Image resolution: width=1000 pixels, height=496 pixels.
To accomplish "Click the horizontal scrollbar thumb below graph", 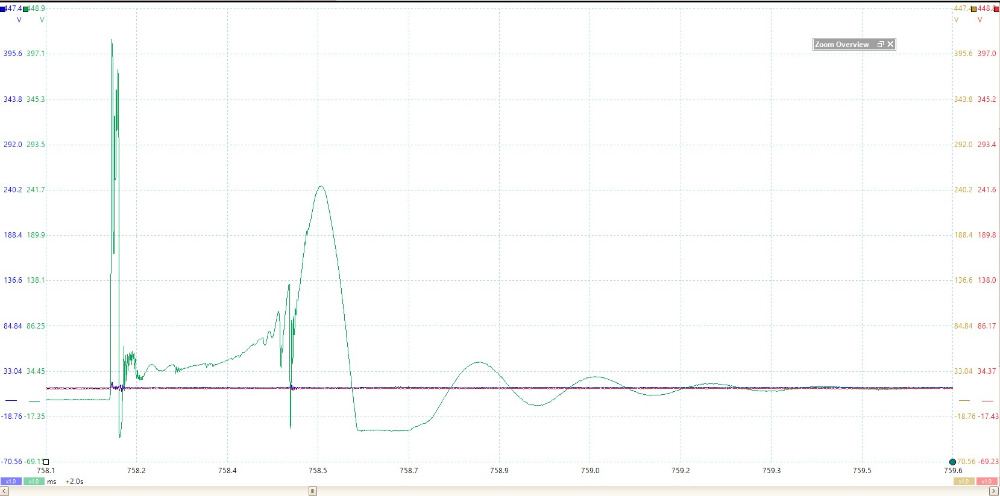I will [312, 491].
